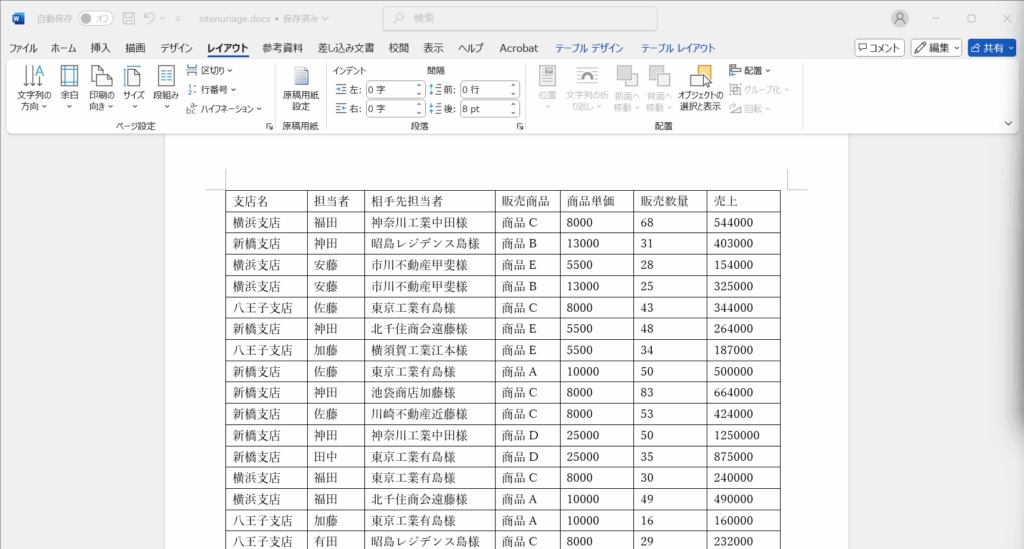Open the ハイフネーション hyphenation dropdown
This screenshot has width=1024, height=549.
pyautogui.click(x=224, y=109)
